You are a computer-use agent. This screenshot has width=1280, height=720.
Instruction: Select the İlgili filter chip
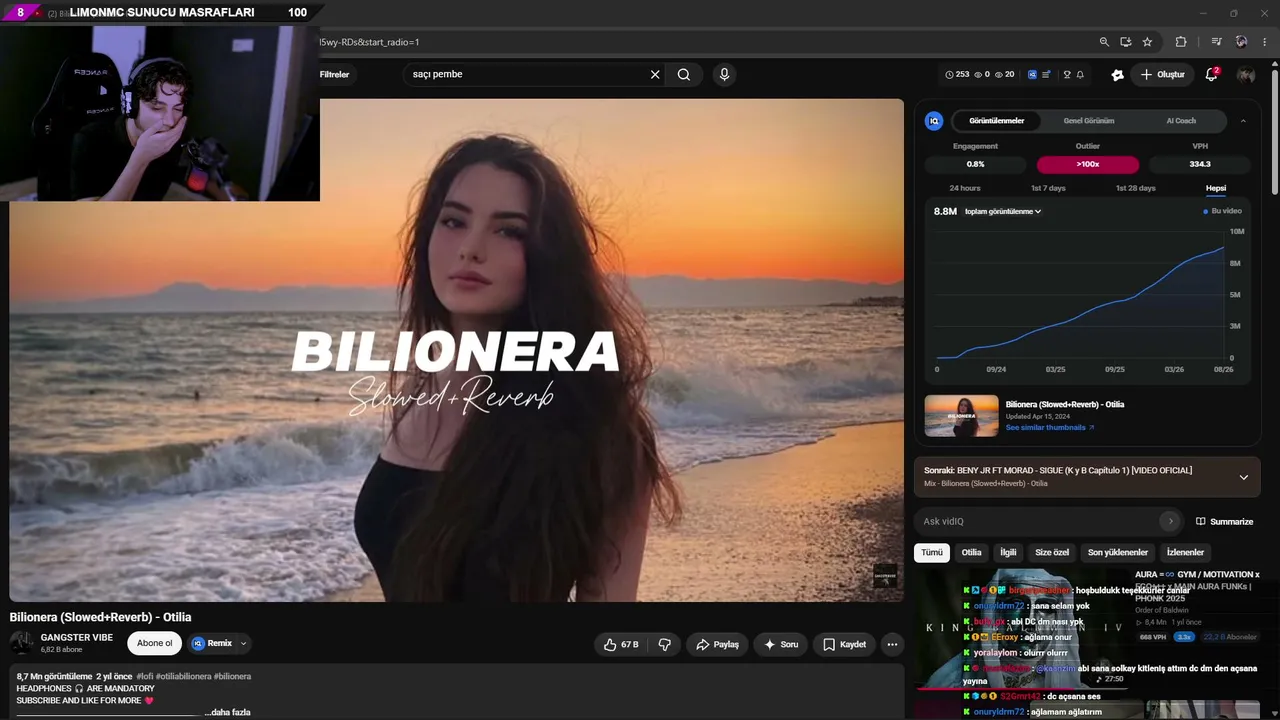[x=1009, y=552]
